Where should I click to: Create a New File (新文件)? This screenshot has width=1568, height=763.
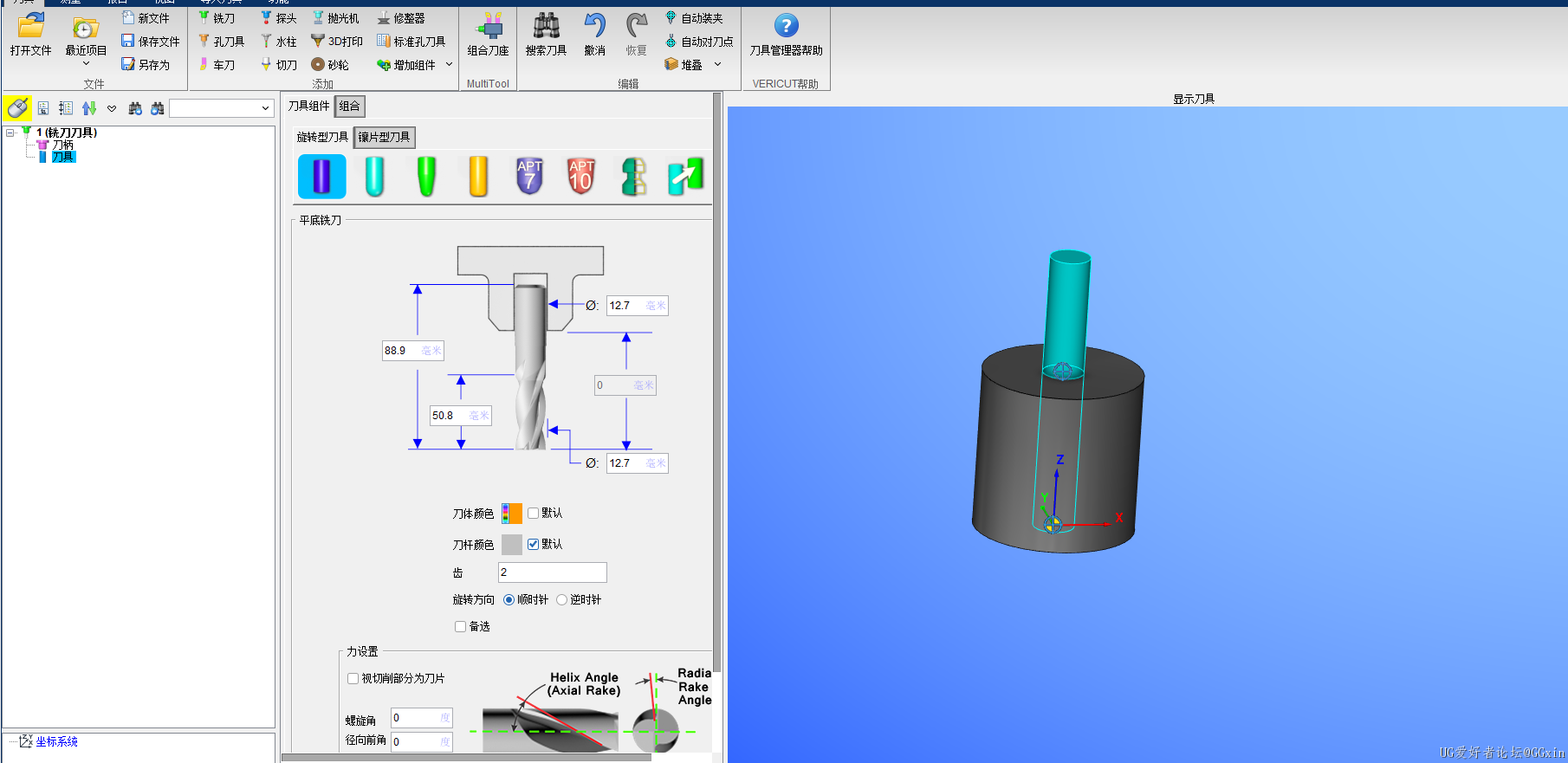[146, 17]
